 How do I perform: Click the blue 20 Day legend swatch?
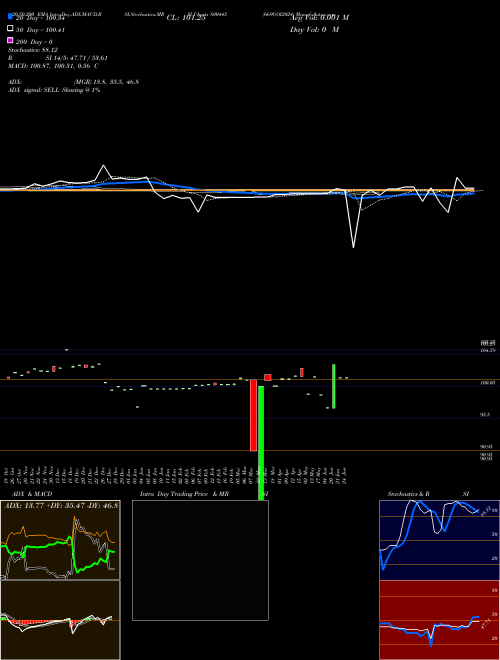pos(10,16)
